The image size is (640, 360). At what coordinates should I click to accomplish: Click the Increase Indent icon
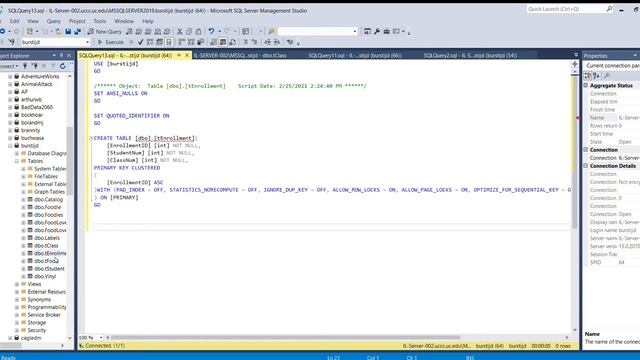pos(277,42)
